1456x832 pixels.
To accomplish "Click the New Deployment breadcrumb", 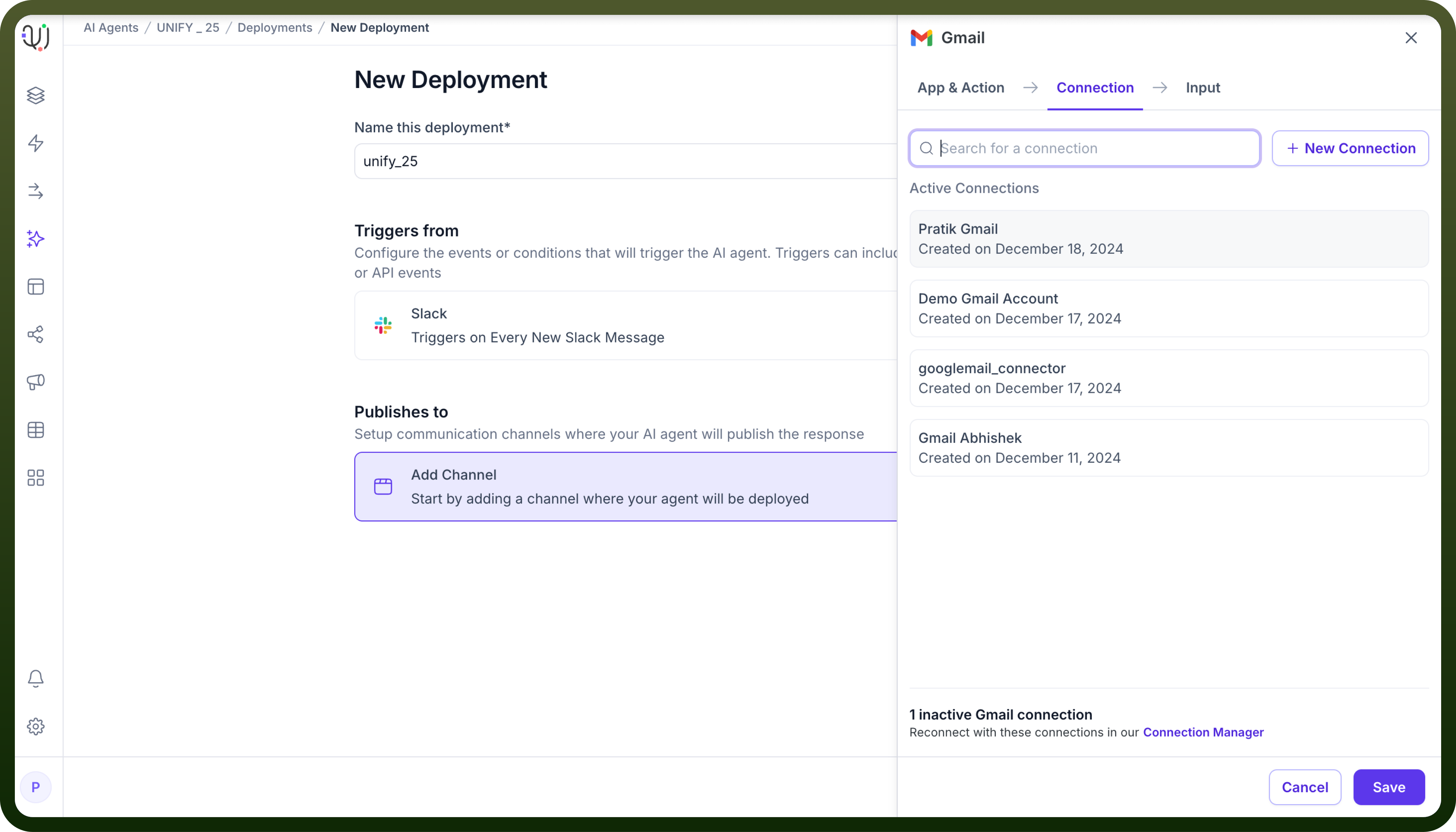I will point(380,27).
